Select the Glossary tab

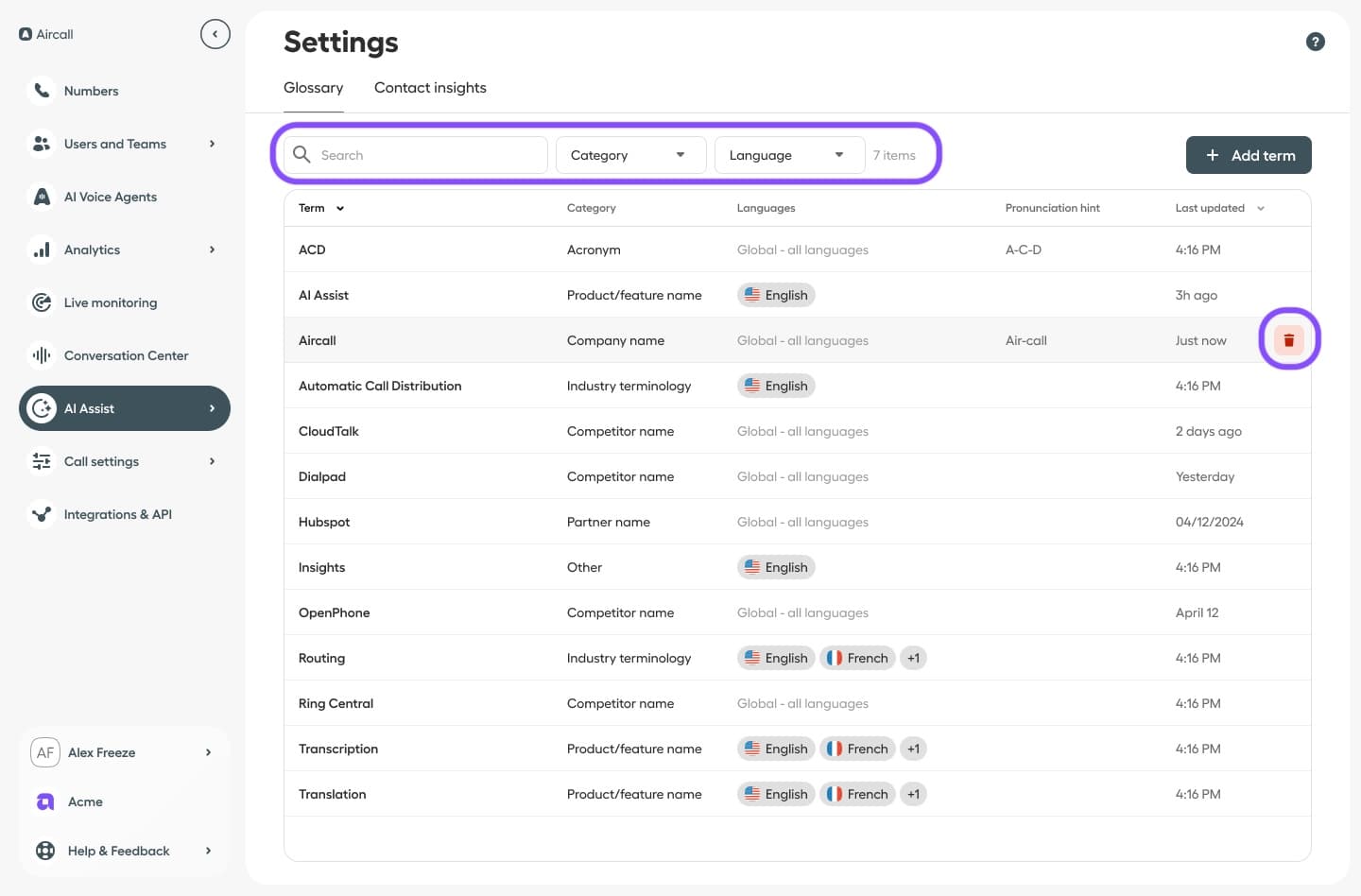[x=313, y=87]
